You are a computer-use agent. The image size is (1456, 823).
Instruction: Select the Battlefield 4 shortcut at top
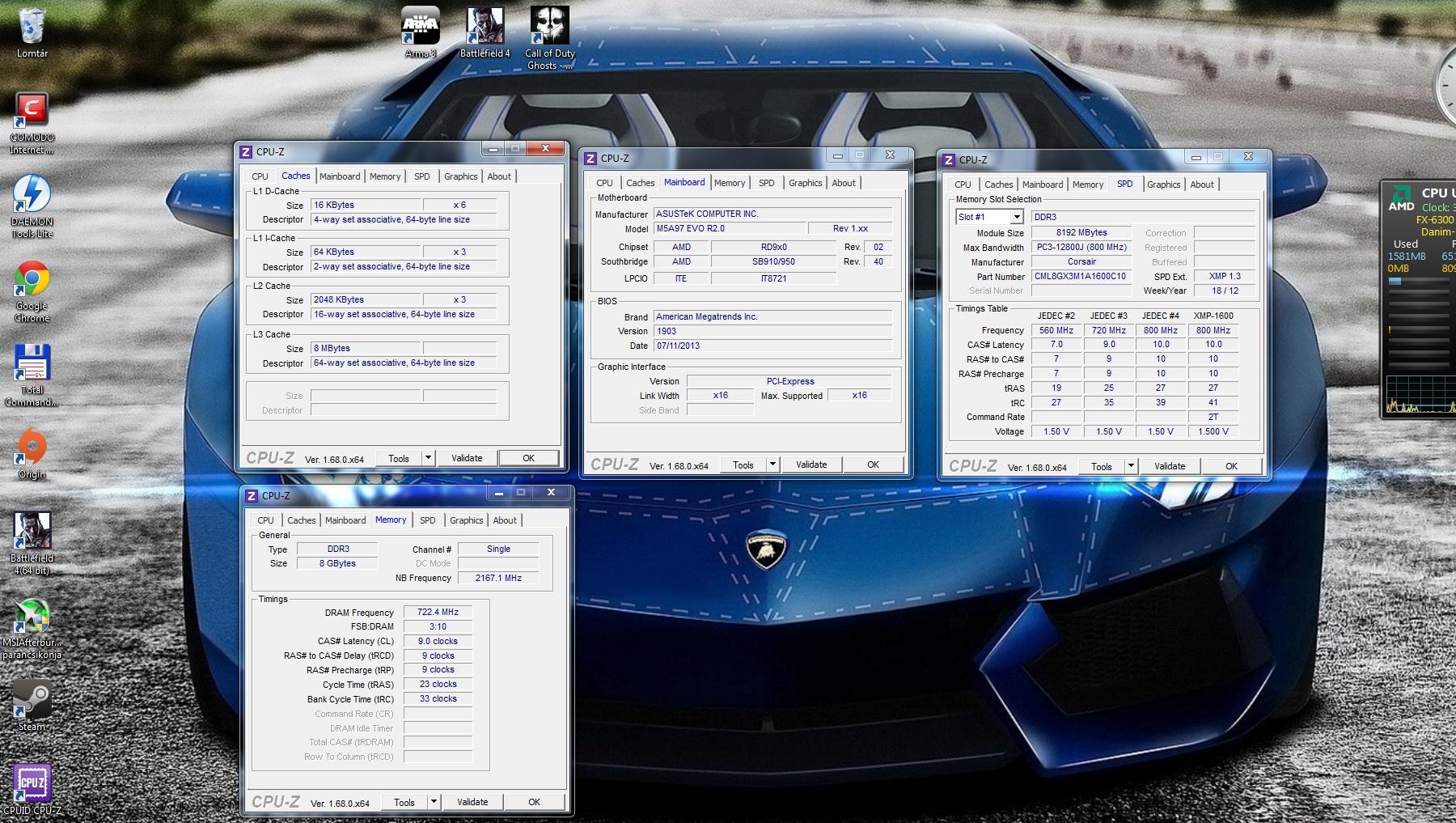485,32
